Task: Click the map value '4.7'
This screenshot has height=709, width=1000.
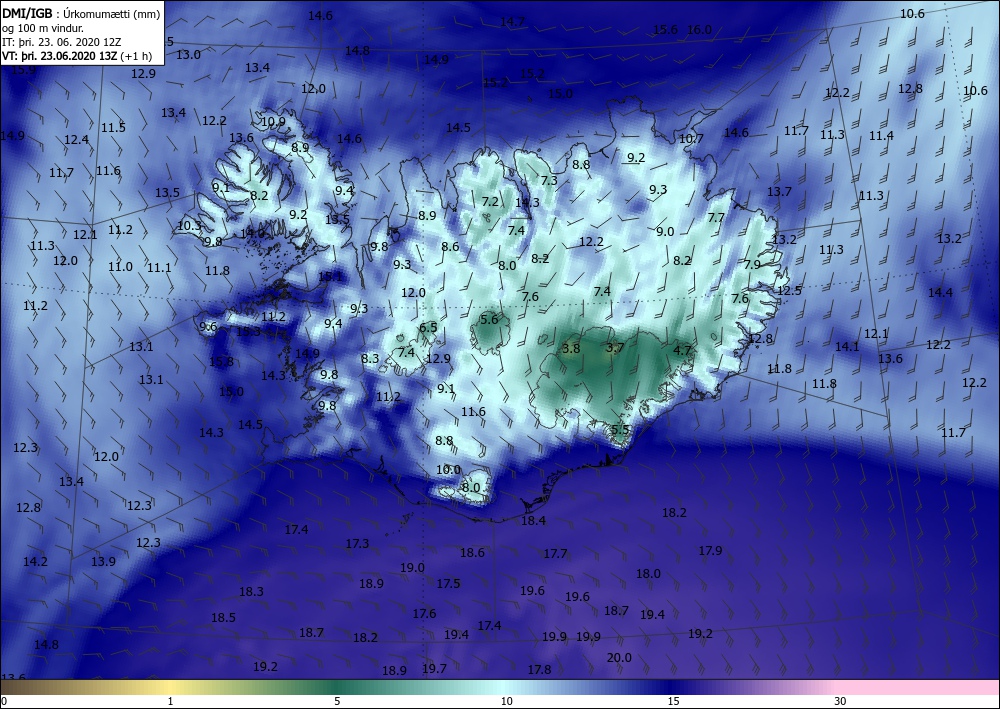Action: click(x=682, y=350)
